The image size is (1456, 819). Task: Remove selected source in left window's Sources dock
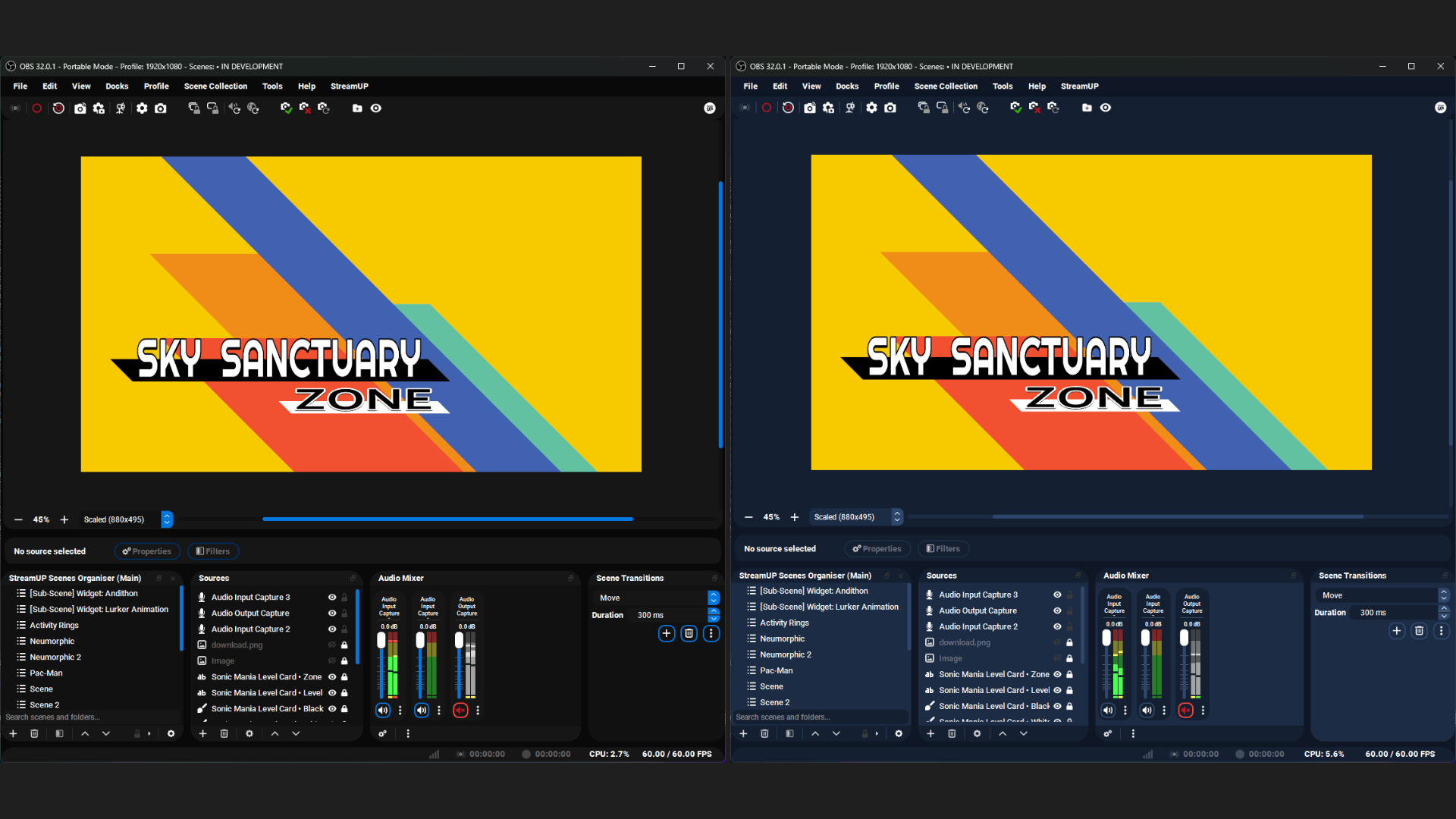point(224,733)
